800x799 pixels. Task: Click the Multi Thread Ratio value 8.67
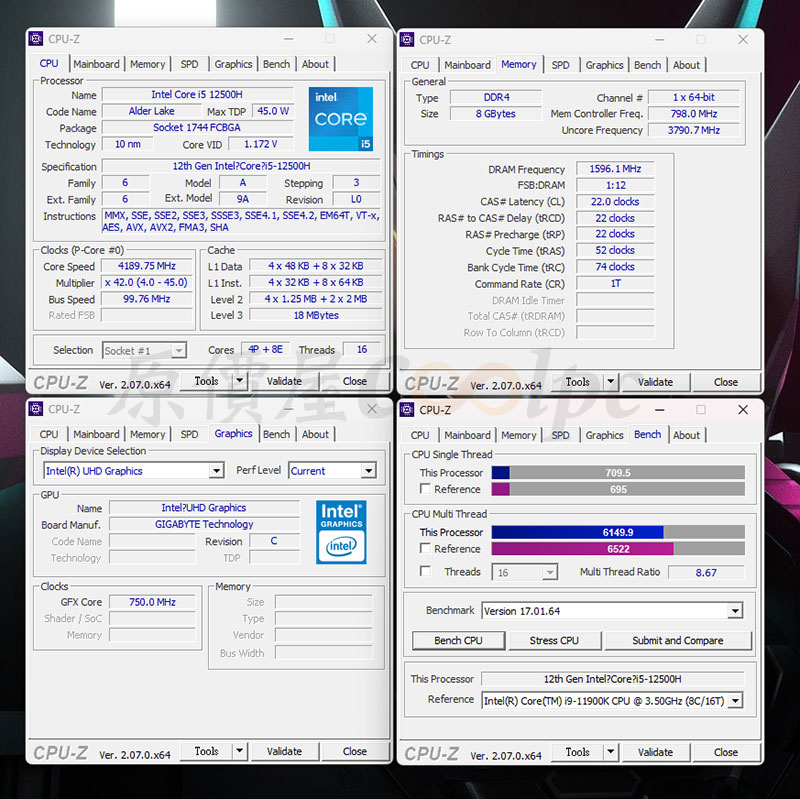coord(706,572)
